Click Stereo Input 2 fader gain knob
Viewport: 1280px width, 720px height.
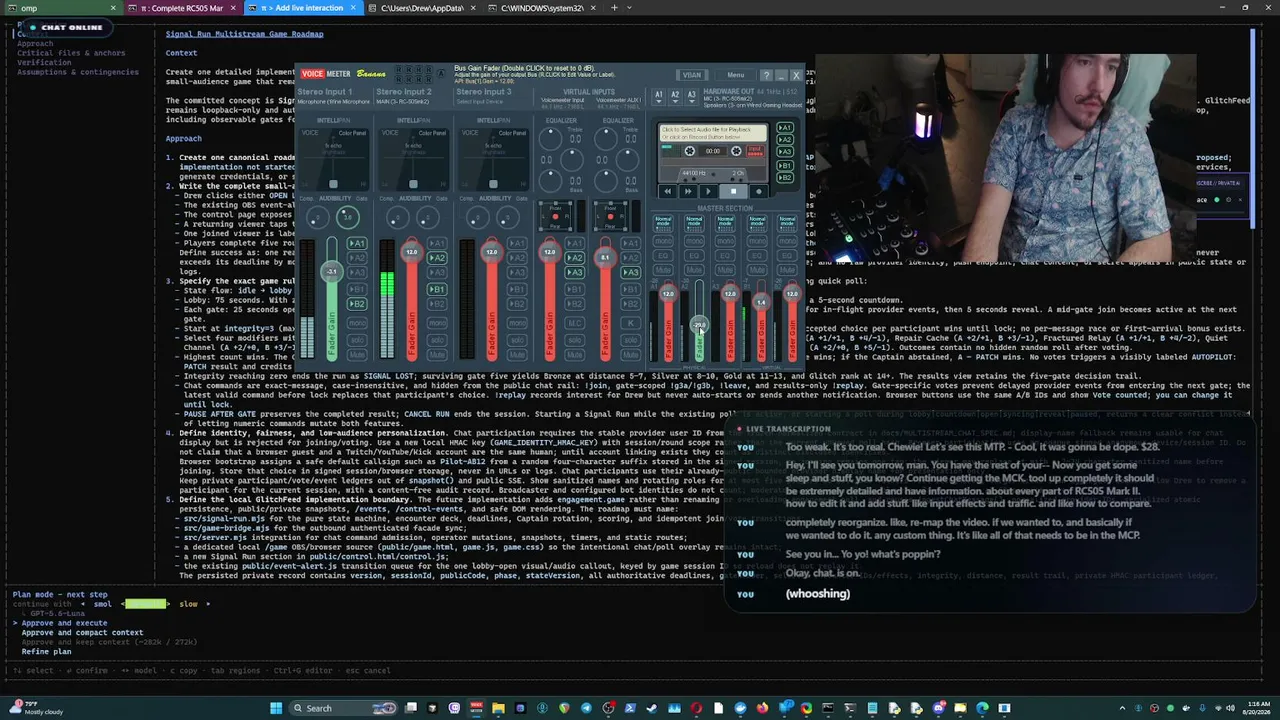pyautogui.click(x=411, y=252)
